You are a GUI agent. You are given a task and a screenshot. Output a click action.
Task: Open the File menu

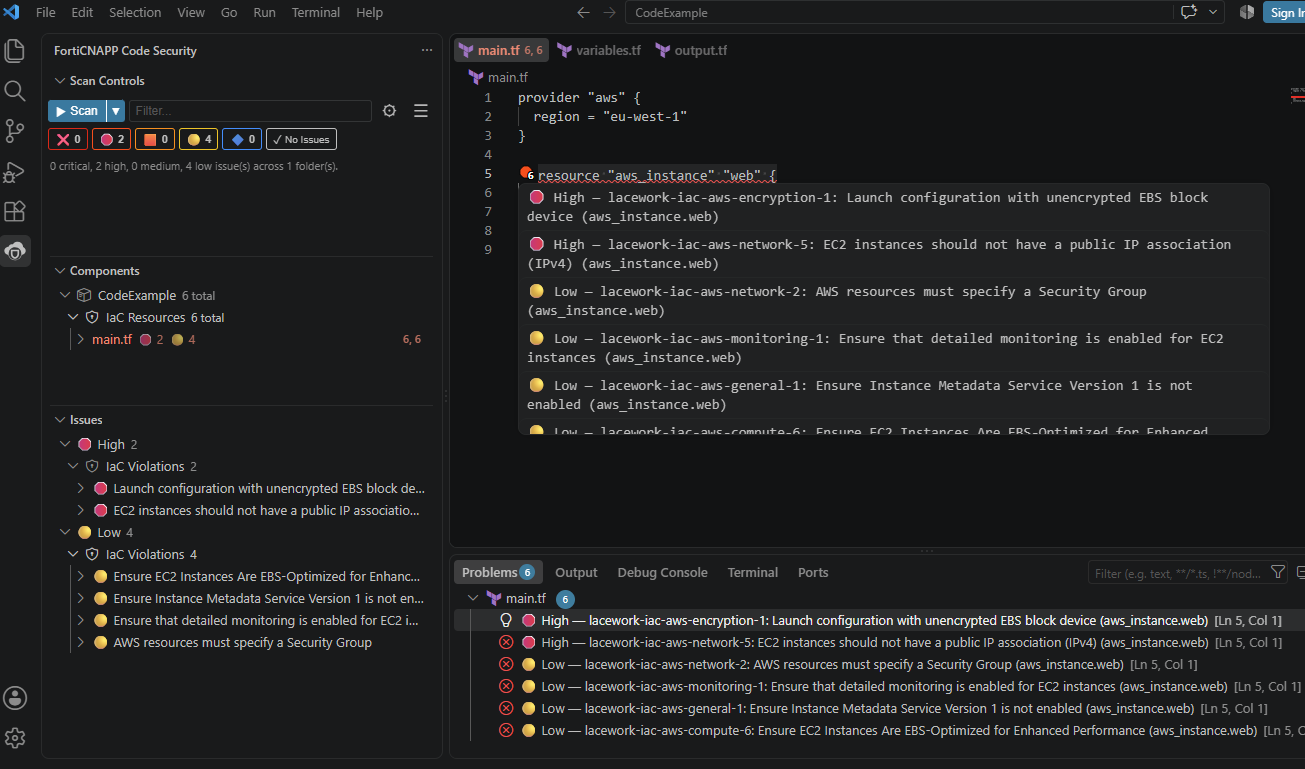point(46,13)
